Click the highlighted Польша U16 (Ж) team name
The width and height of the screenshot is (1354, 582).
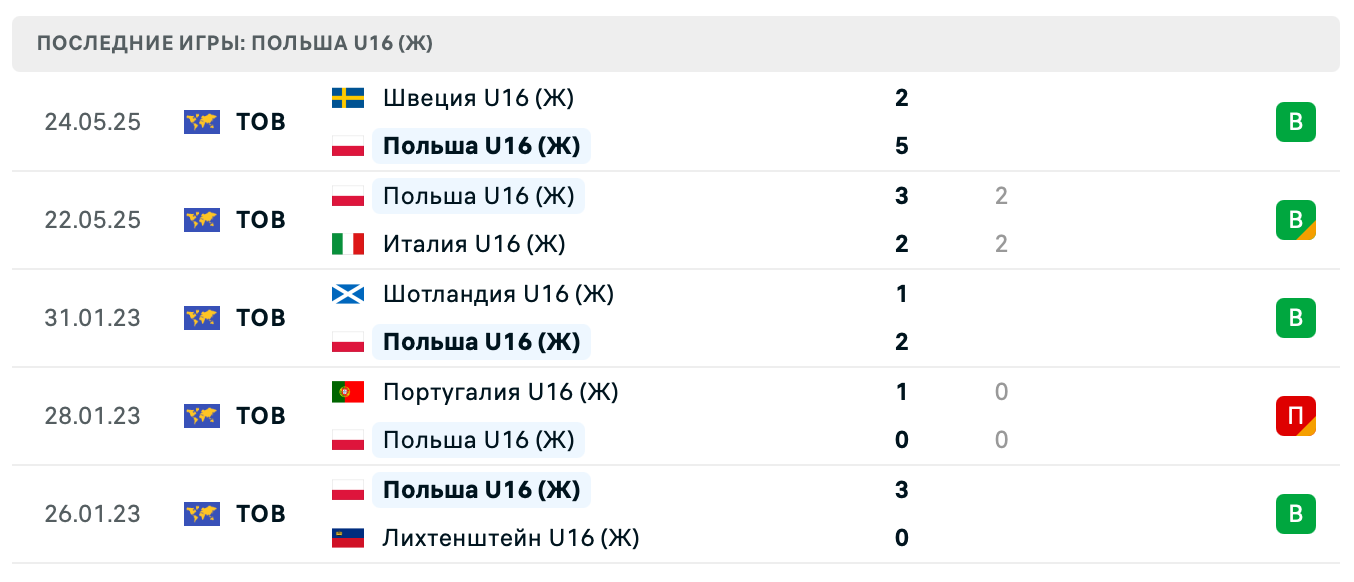[481, 146]
